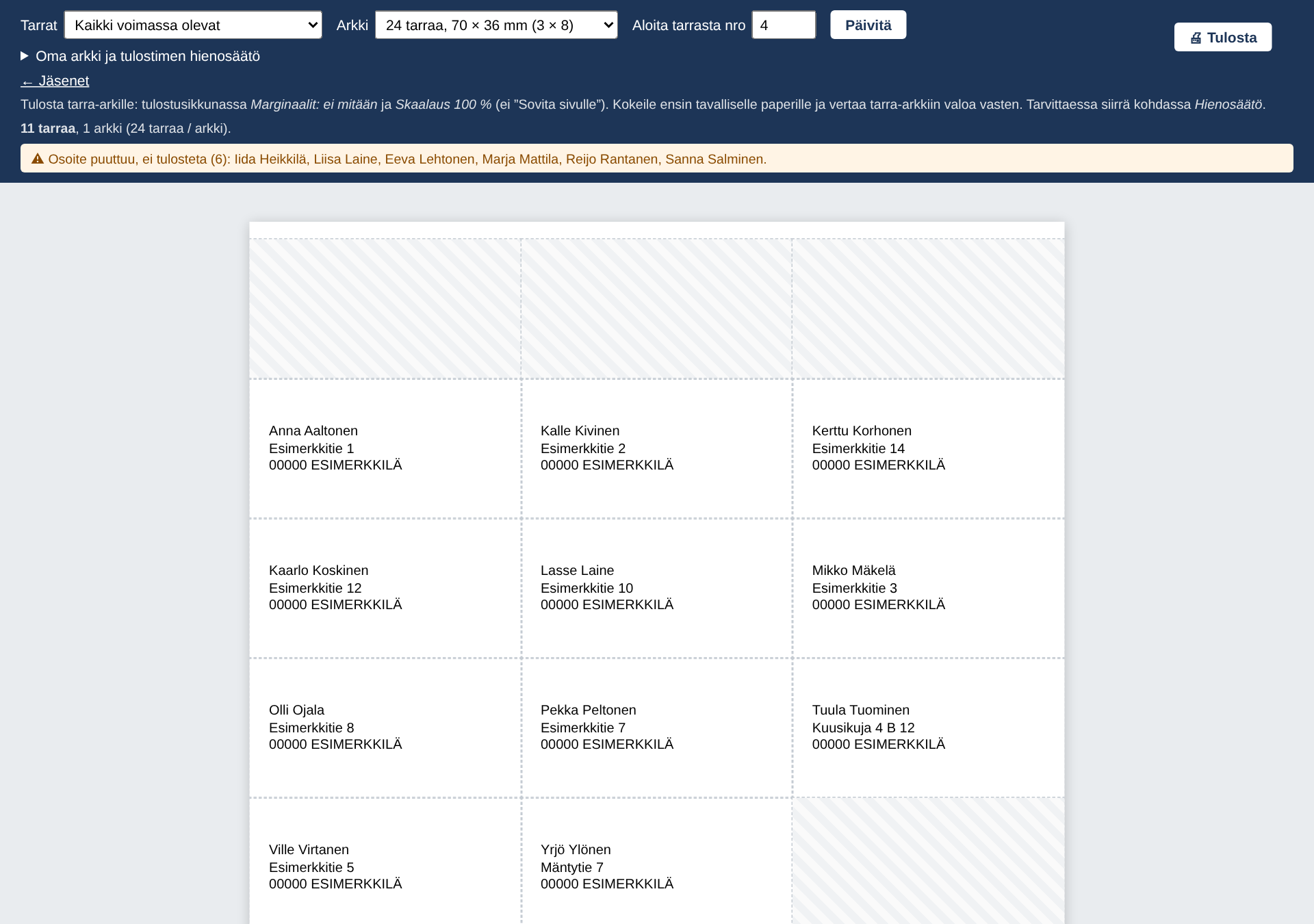
Task: Select the Ville Virtanen label
Action: [x=385, y=862]
